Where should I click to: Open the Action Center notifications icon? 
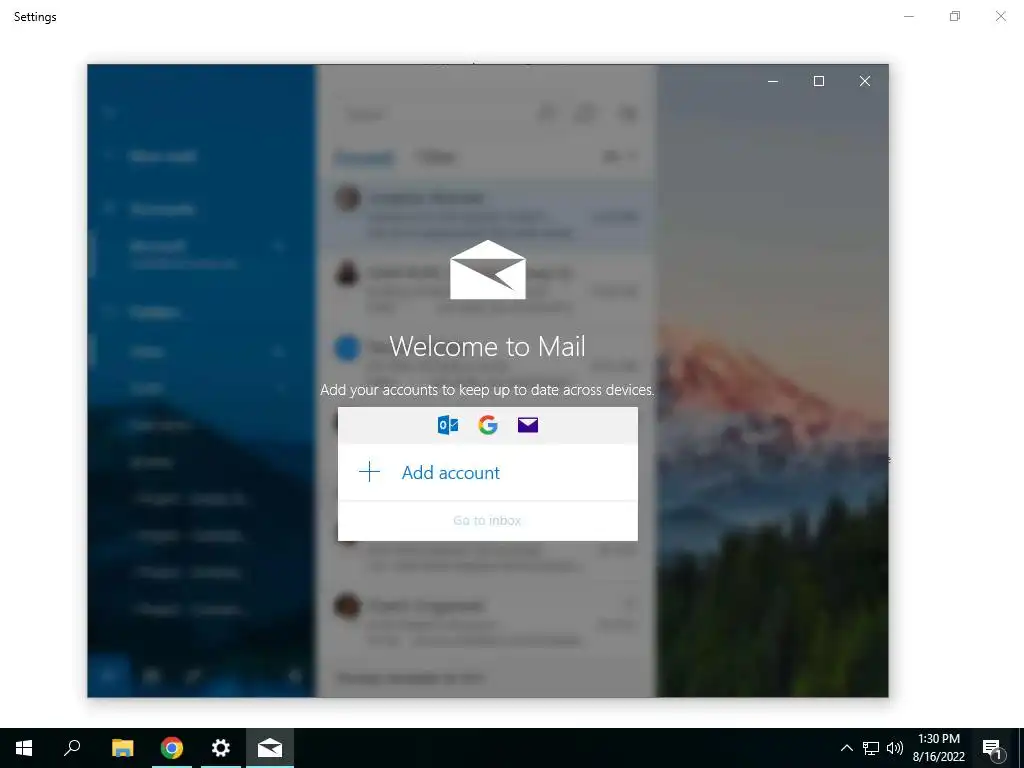[x=992, y=748]
